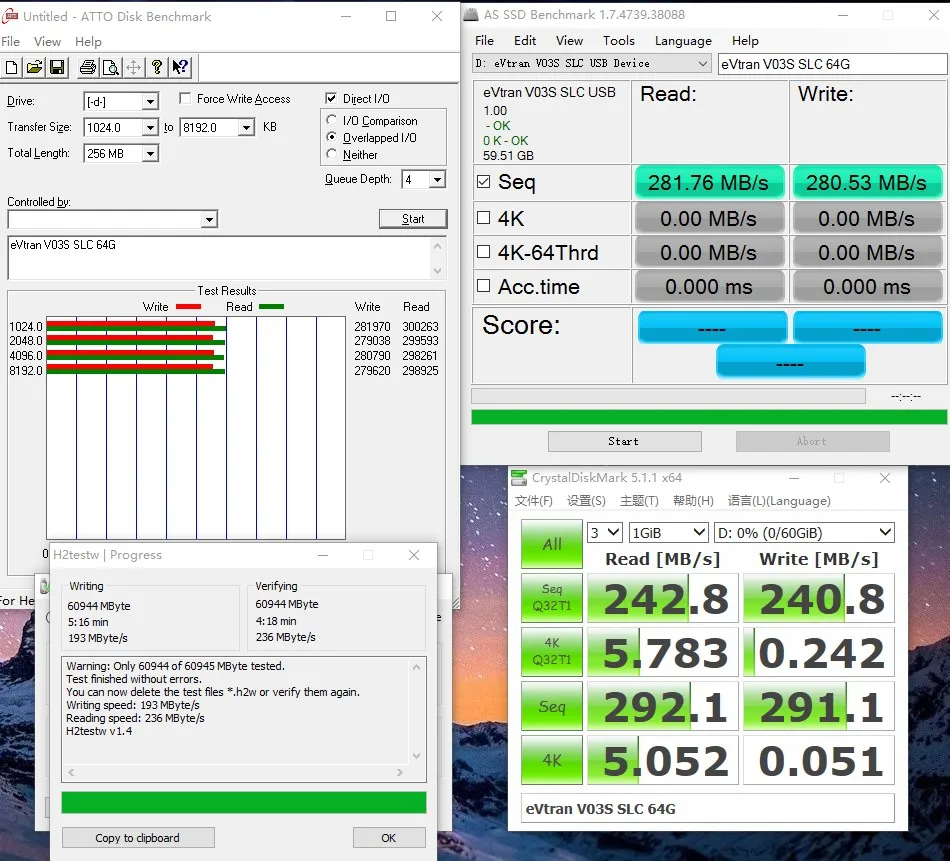Open the Edit menu in AS SSD

click(525, 41)
